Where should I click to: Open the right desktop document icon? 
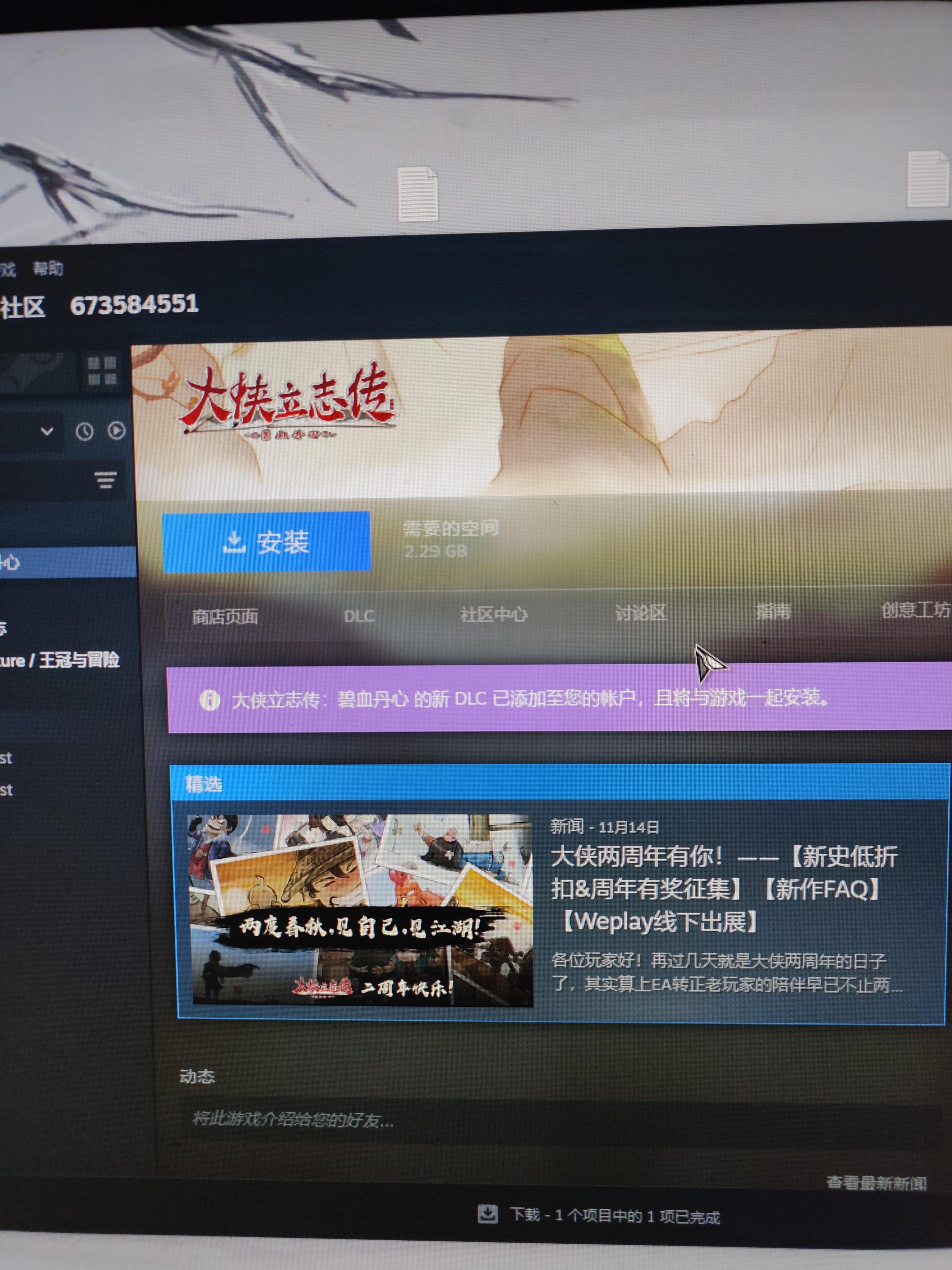927,179
